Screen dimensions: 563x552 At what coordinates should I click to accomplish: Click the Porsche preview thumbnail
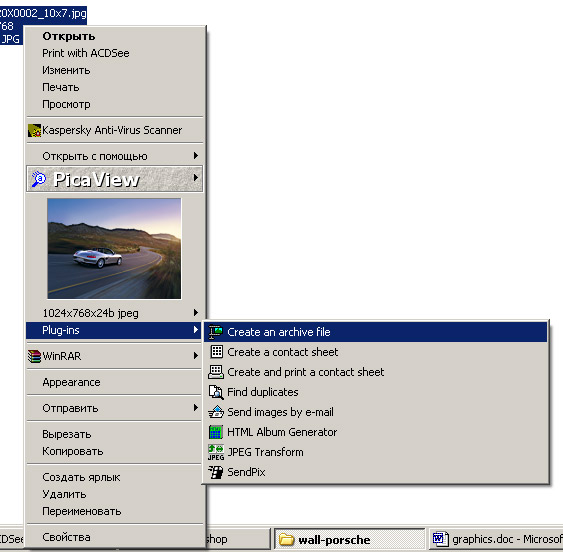(114, 249)
